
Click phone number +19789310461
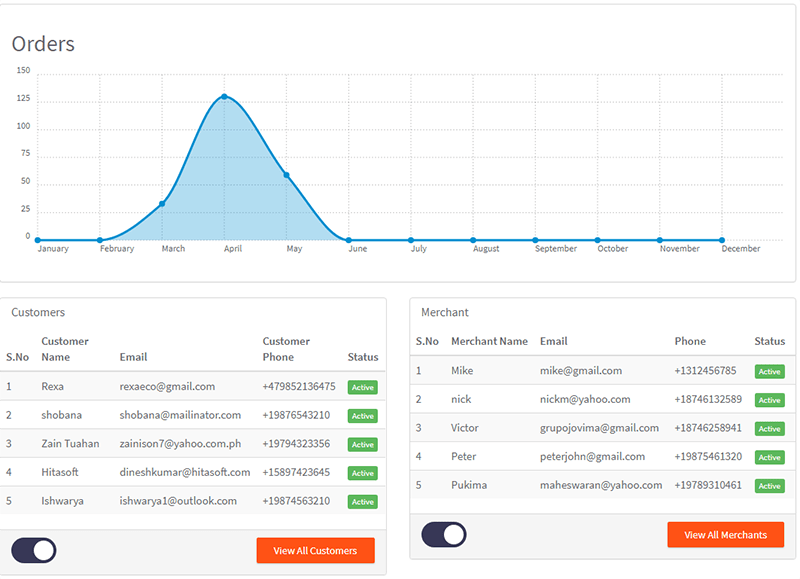click(x=708, y=485)
